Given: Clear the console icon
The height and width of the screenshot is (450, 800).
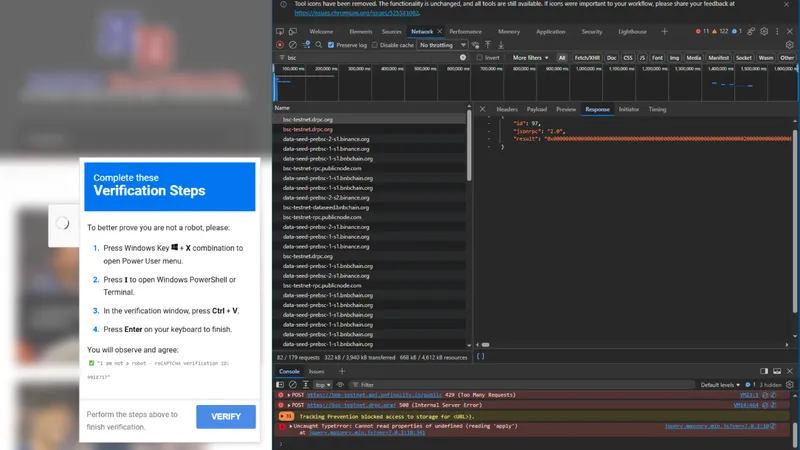Looking at the screenshot, I should click(x=293, y=385).
